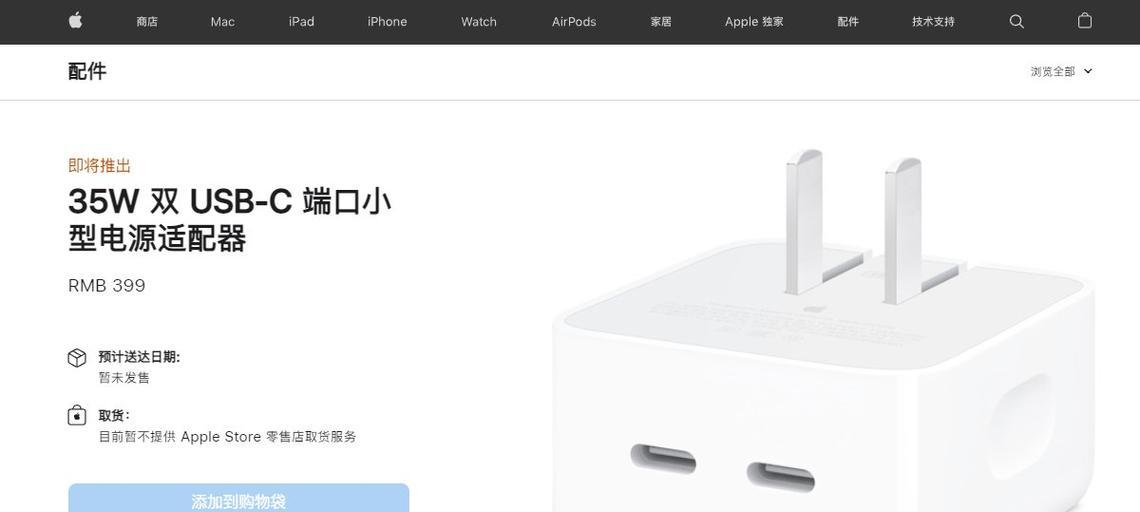Open the 家居 navigation item
Screen dimensions: 1140x512
click(x=661, y=22)
